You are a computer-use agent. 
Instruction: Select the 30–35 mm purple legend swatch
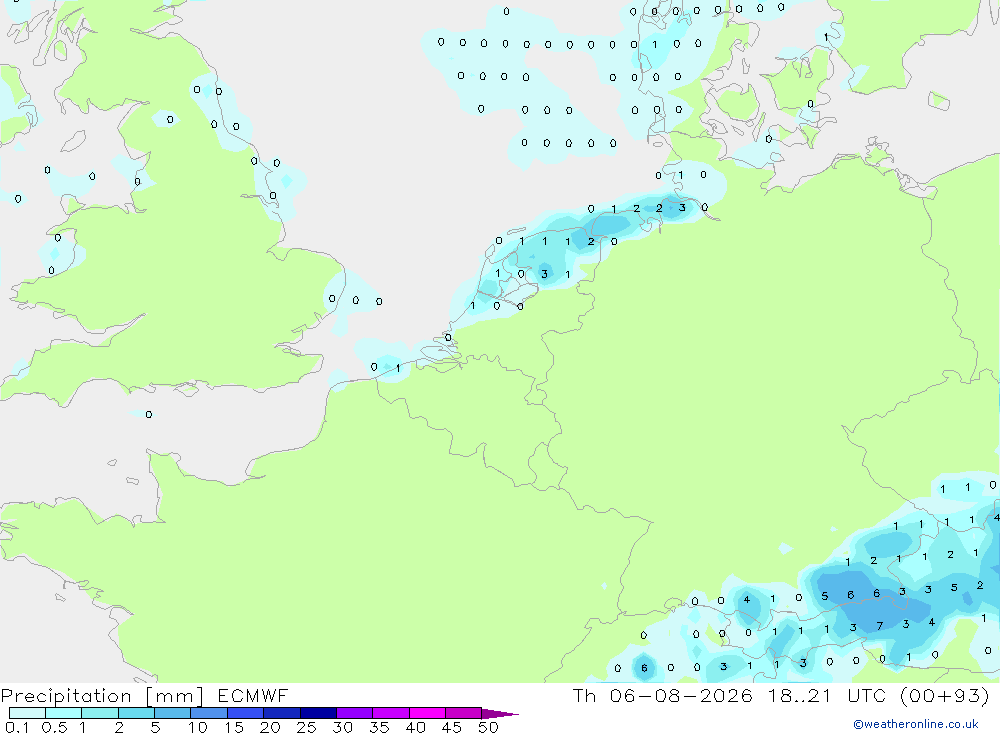pyautogui.click(x=354, y=713)
